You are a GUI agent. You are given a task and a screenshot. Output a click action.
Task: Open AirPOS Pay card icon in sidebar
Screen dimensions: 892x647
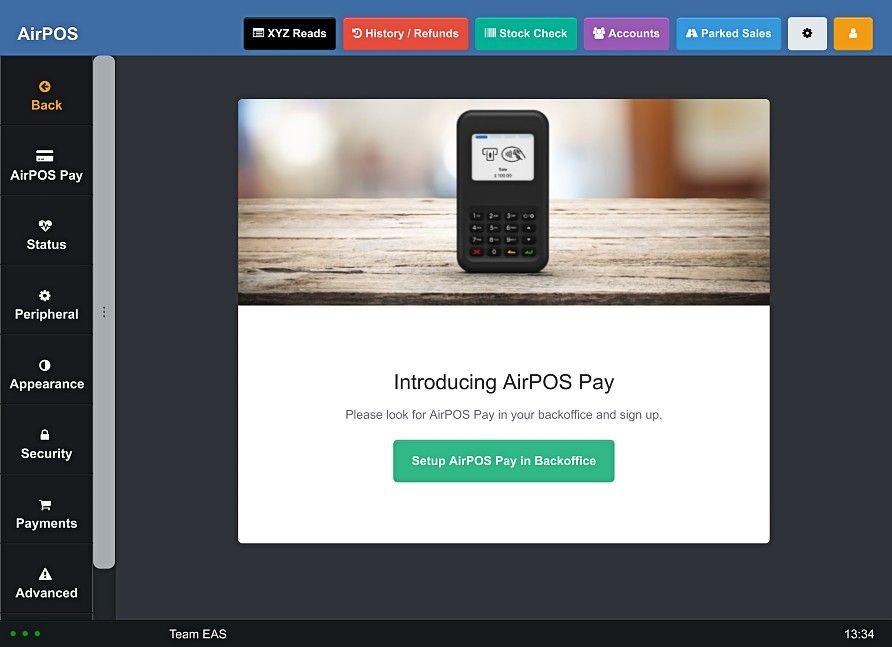(44, 156)
